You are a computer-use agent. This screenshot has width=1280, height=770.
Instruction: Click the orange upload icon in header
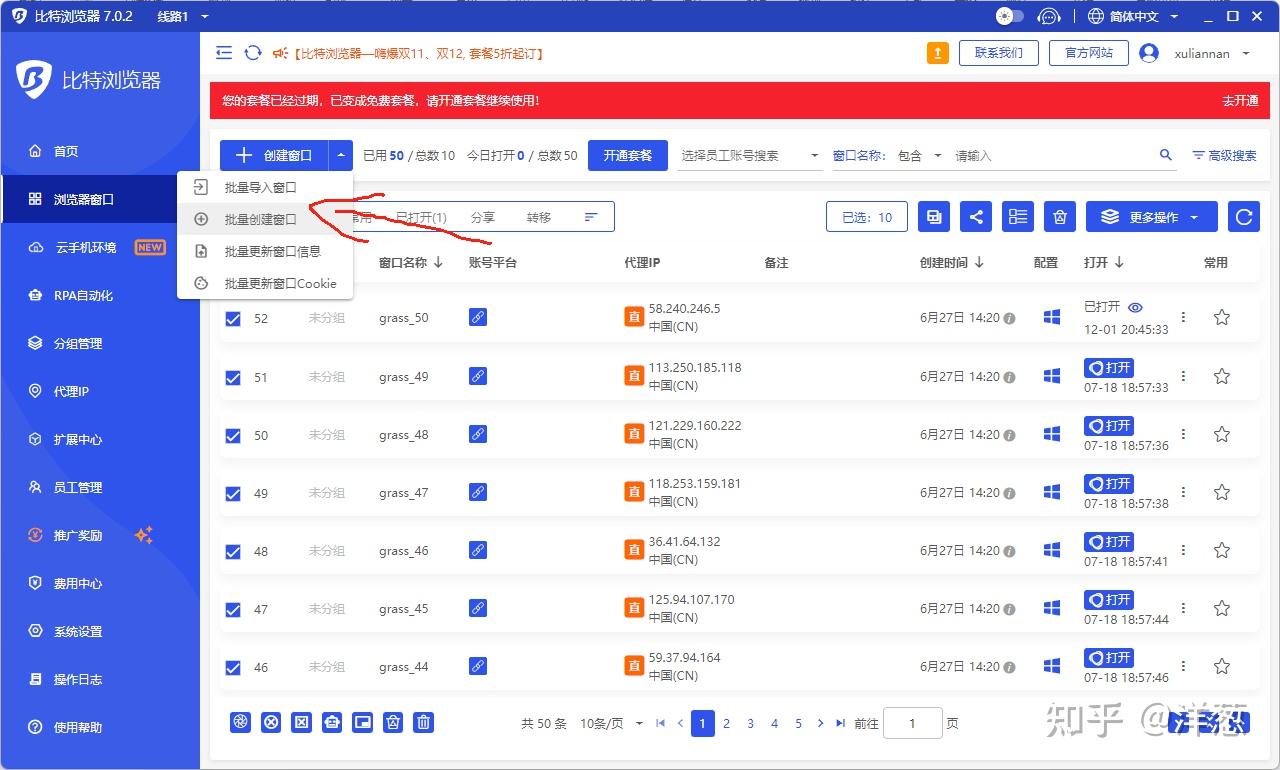click(937, 53)
